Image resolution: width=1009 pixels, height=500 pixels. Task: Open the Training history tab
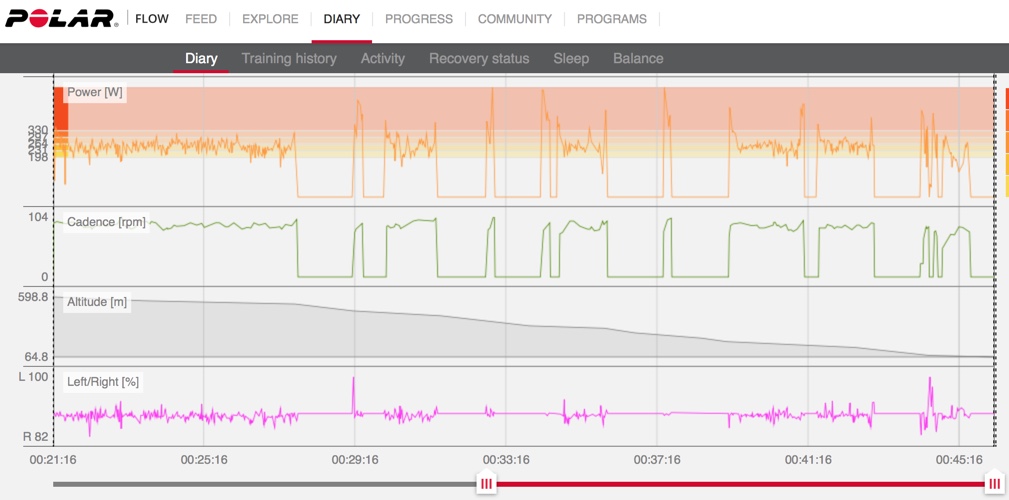click(289, 58)
